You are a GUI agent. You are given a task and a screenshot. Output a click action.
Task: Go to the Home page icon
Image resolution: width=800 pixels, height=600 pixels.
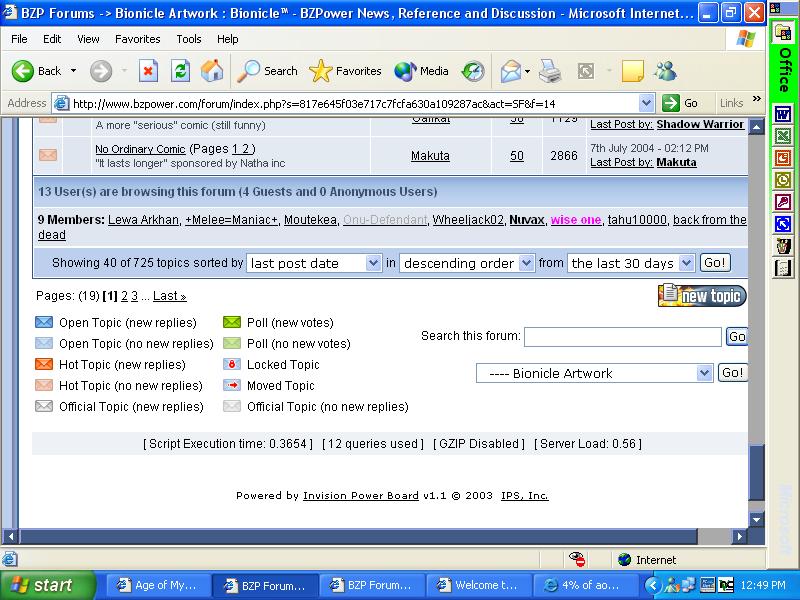point(212,71)
